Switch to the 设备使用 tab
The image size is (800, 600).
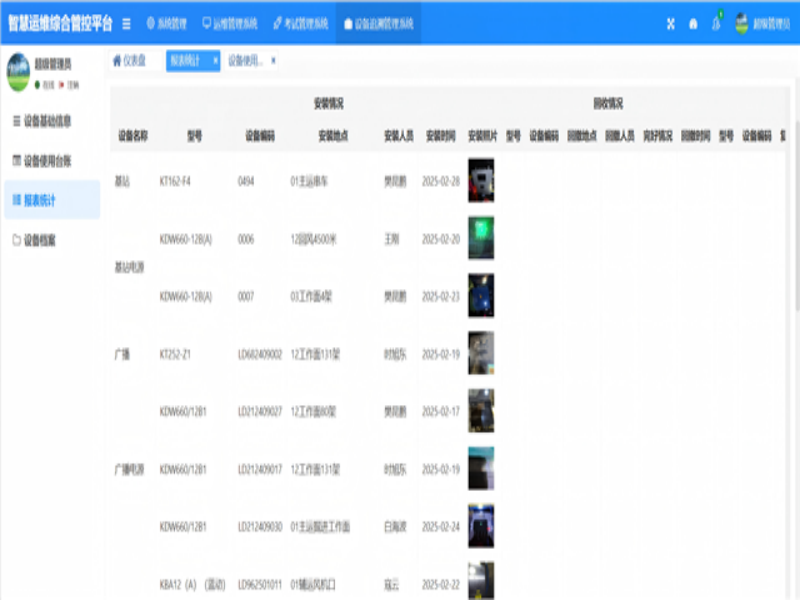[246, 60]
